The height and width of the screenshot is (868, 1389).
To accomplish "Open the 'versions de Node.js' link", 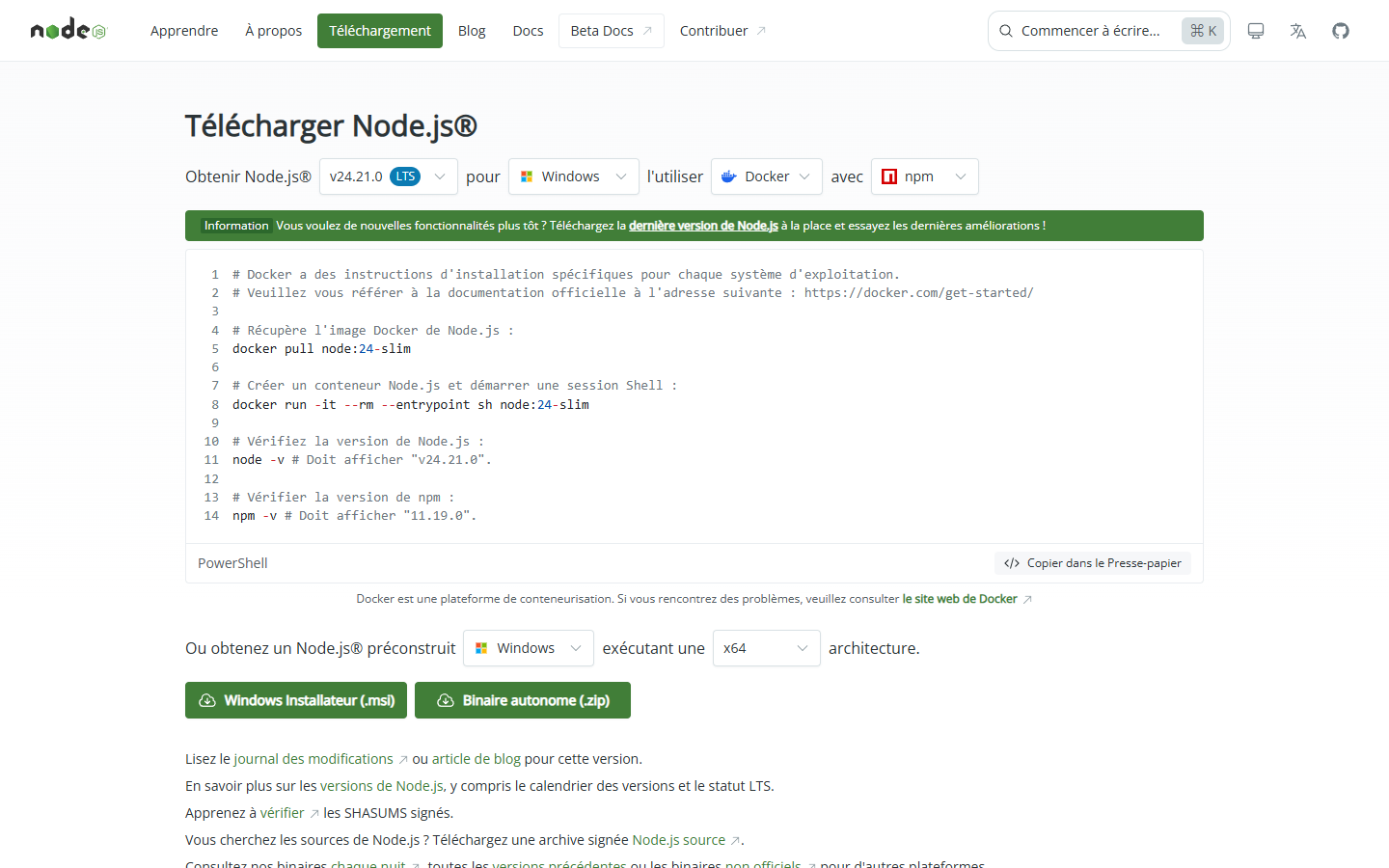I will [382, 786].
